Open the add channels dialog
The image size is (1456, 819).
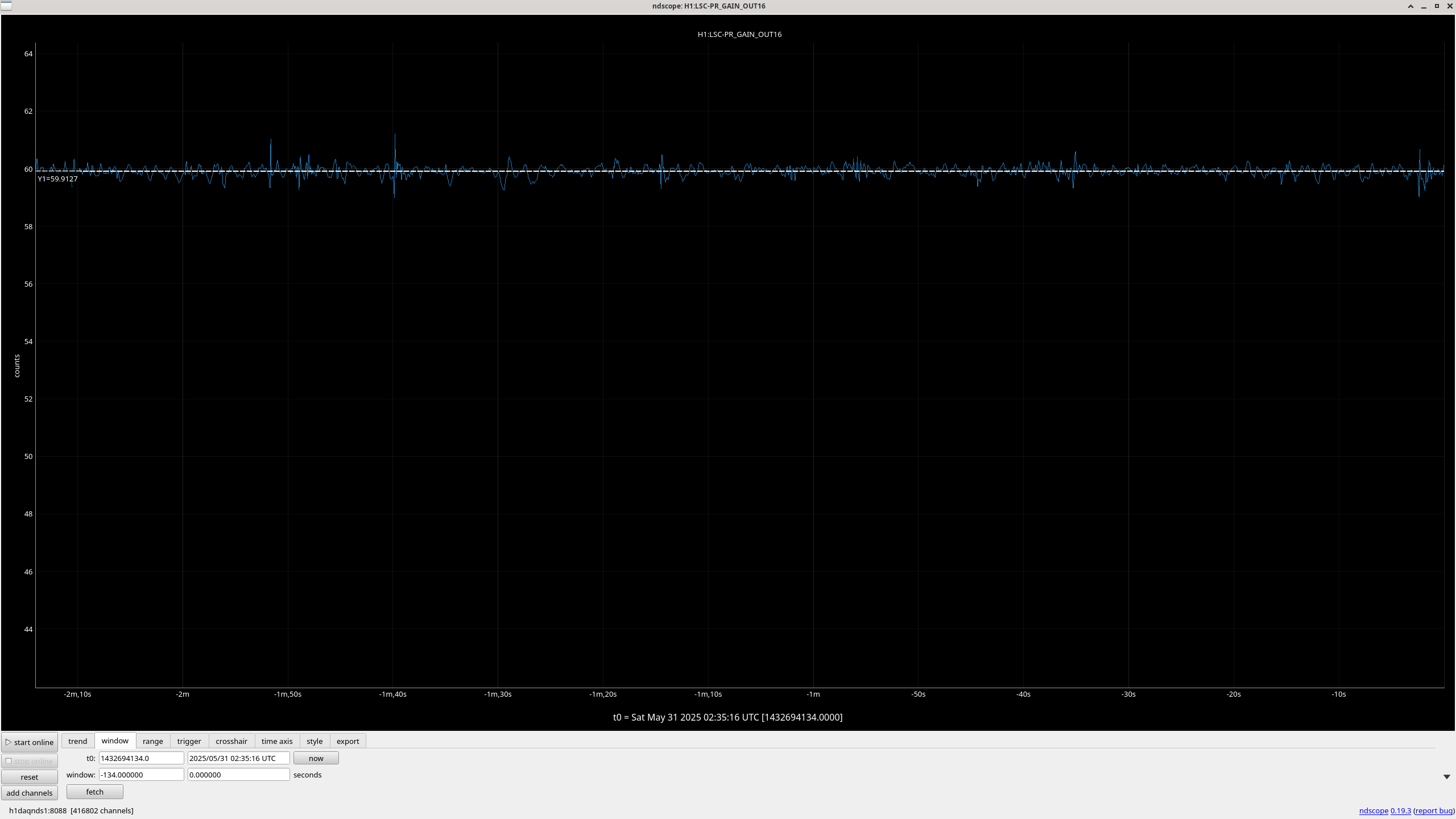30,793
